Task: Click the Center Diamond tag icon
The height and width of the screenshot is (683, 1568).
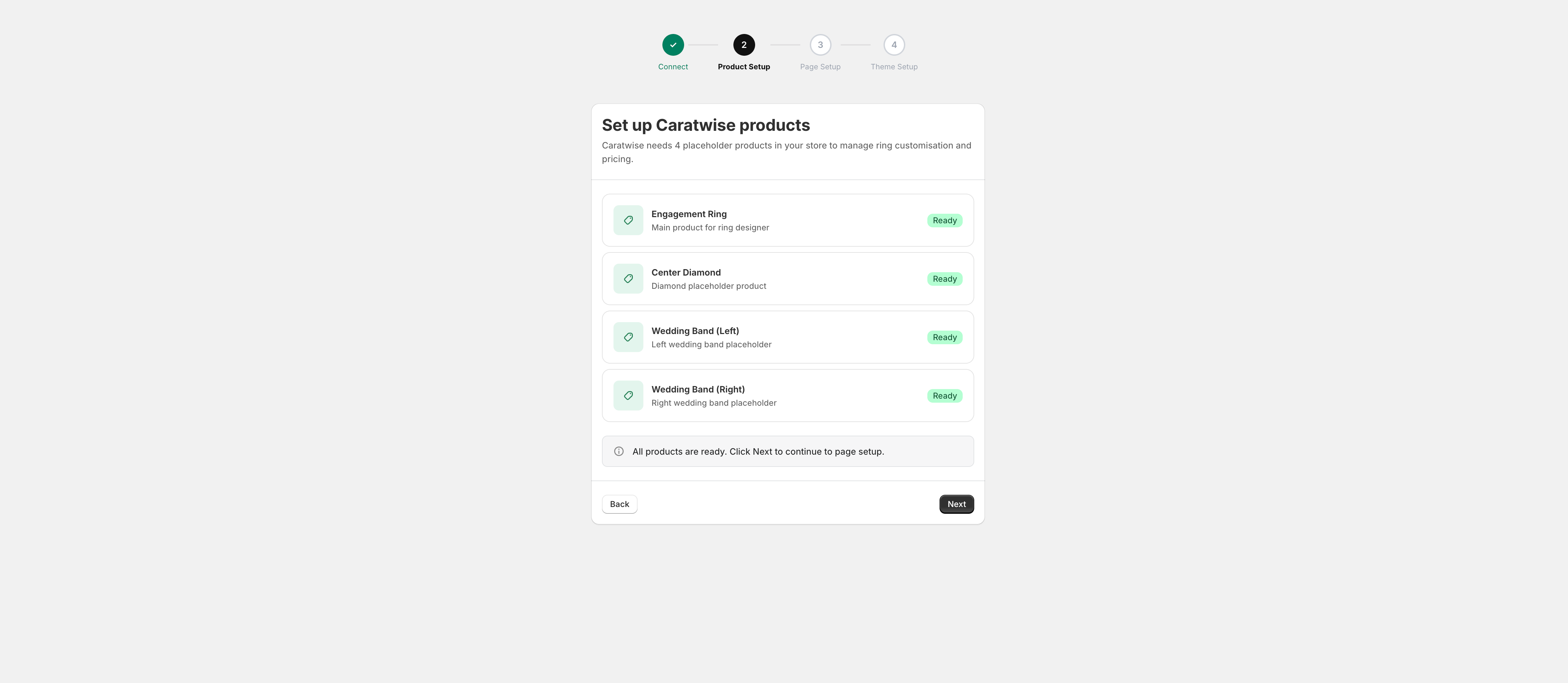Action: pyautogui.click(x=628, y=279)
